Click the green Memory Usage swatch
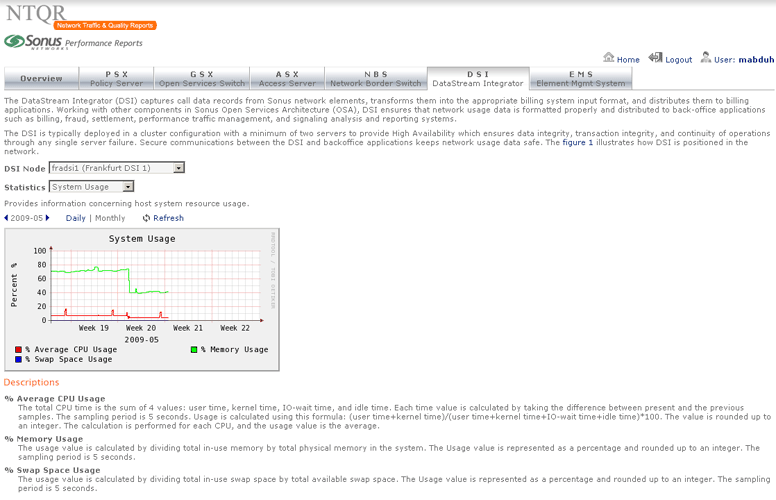Screen dimensions: 776x500 tap(194, 350)
